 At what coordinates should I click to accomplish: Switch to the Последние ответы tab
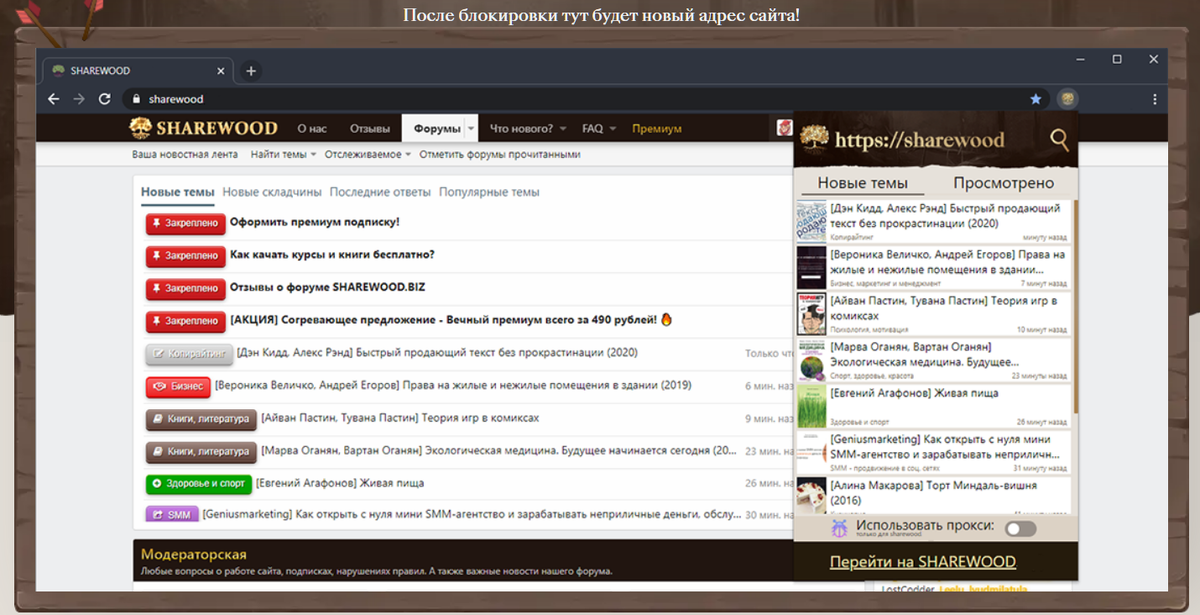380,192
